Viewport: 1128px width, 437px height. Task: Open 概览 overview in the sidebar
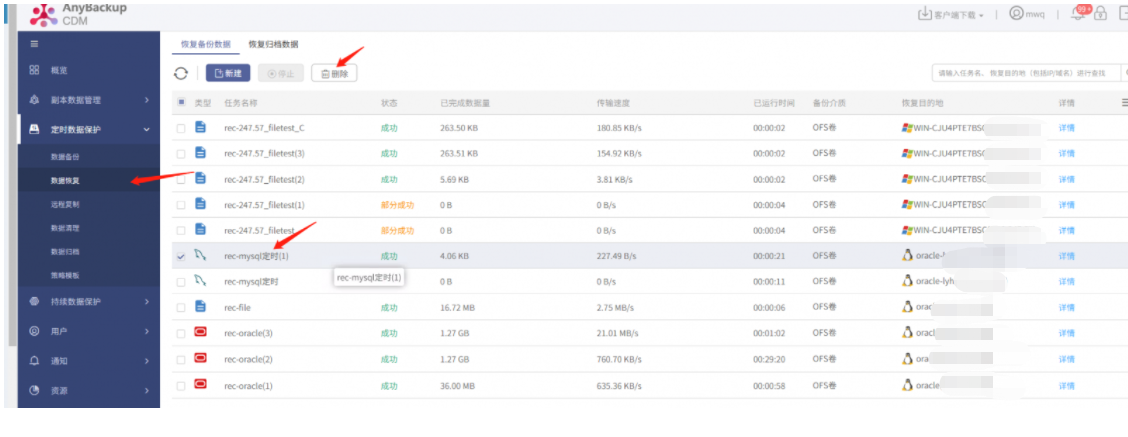(x=58, y=71)
